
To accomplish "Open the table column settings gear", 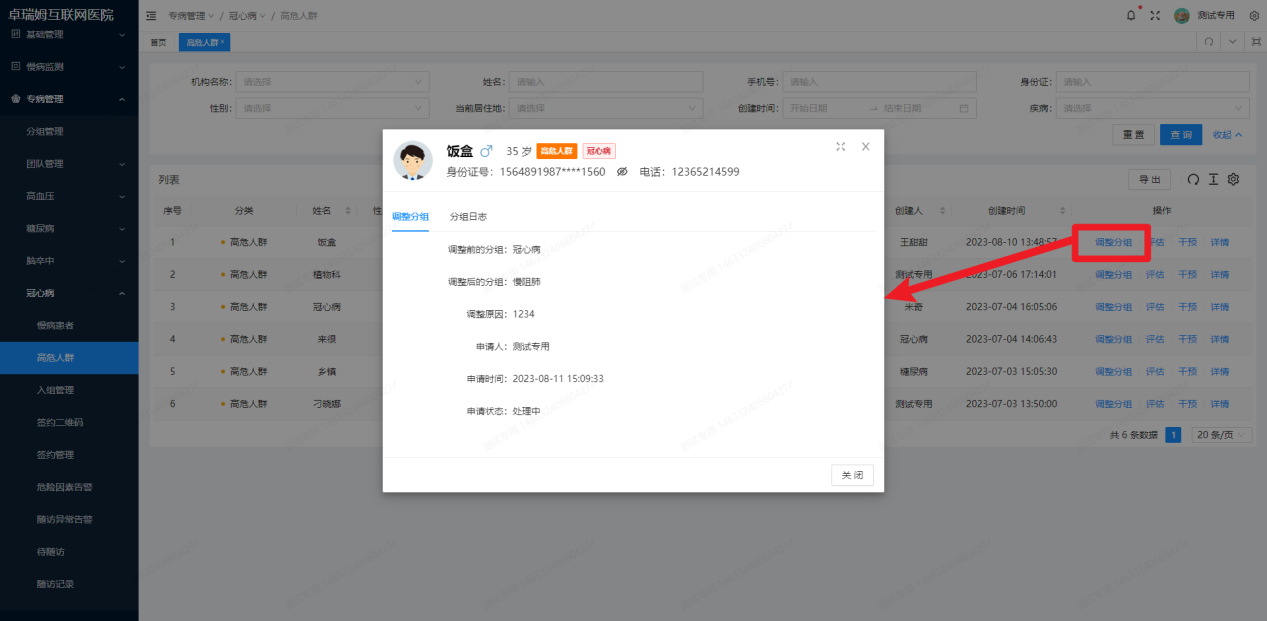I will [1234, 179].
